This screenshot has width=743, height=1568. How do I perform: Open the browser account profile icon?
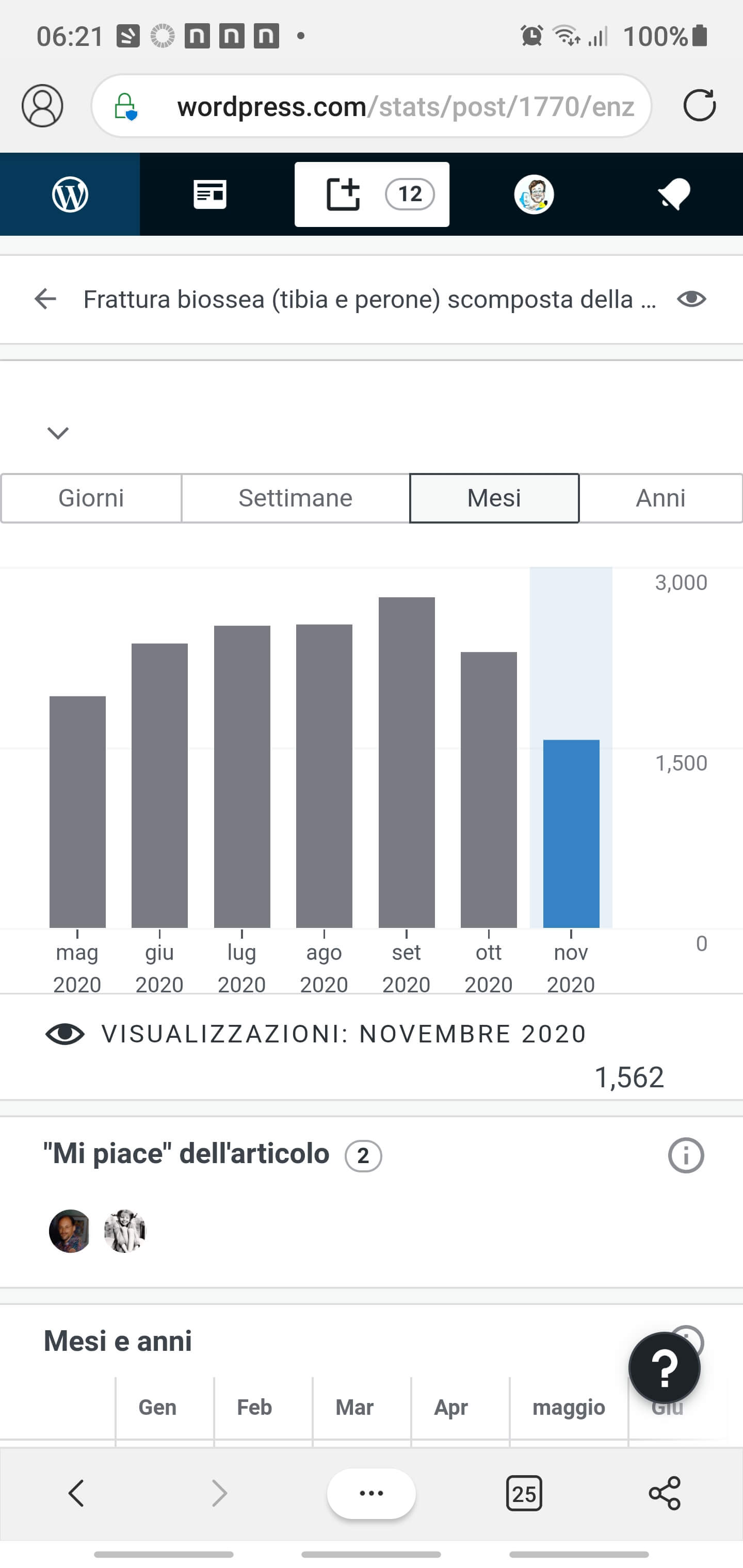click(x=43, y=106)
